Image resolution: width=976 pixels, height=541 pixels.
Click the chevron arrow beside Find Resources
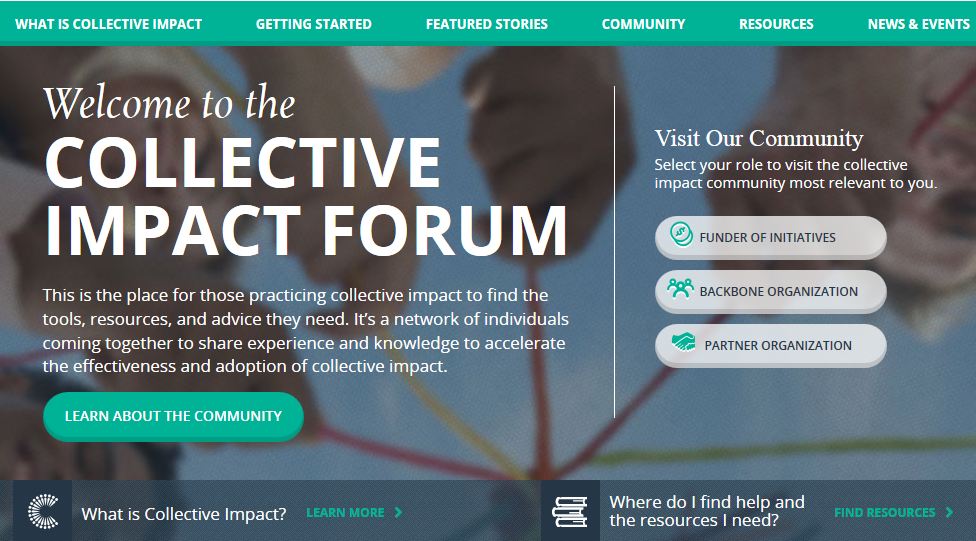(x=949, y=512)
